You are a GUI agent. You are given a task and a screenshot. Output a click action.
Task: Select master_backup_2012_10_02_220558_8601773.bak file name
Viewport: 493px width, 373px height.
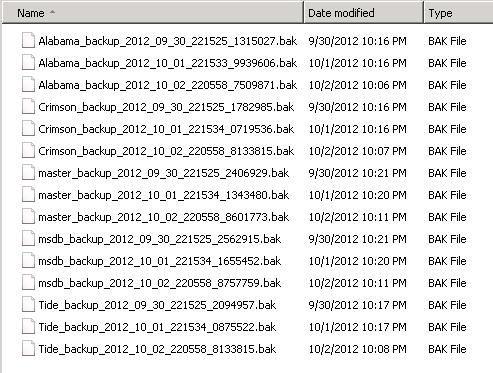(x=164, y=217)
